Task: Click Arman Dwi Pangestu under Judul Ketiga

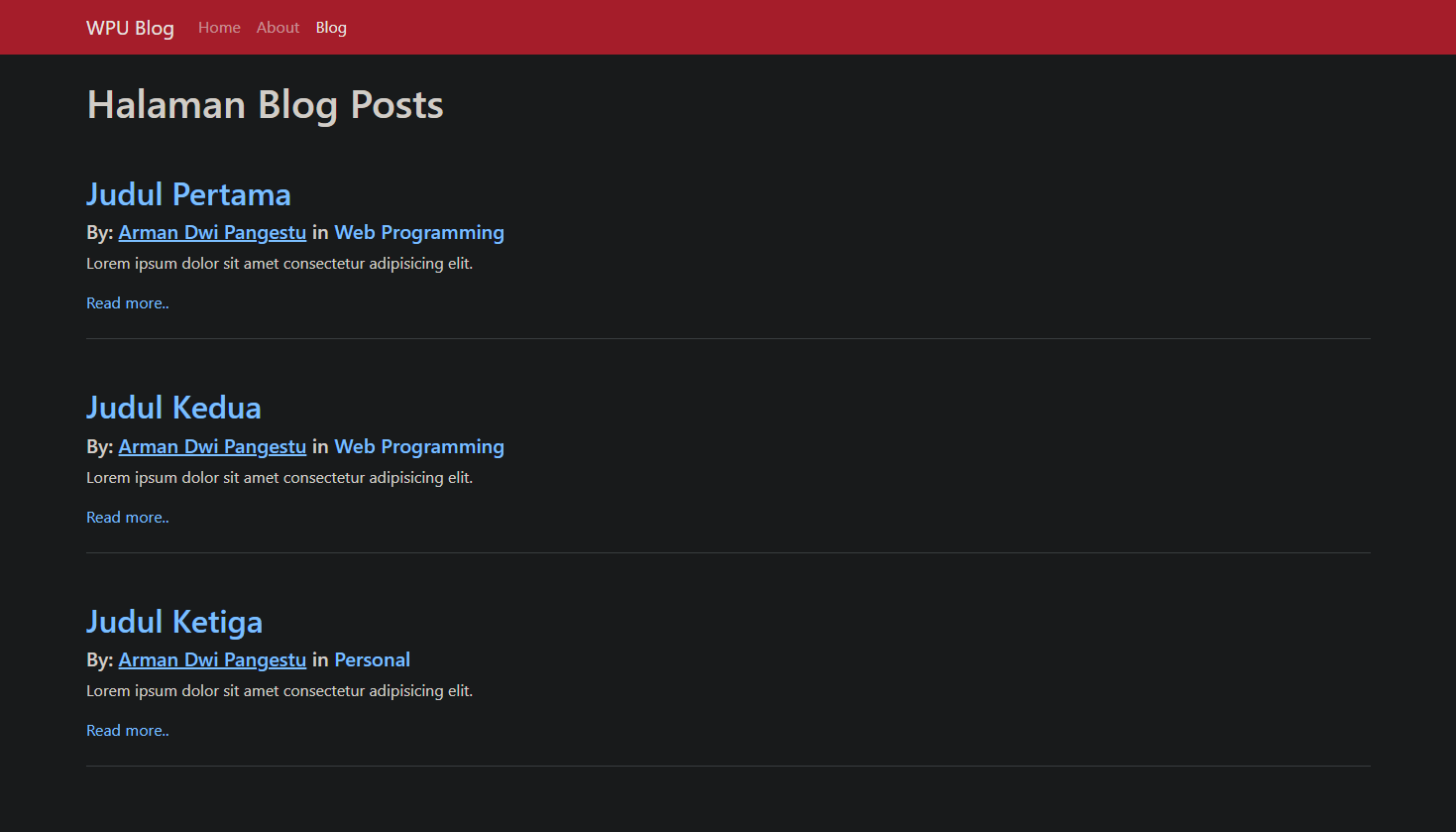Action: point(212,659)
